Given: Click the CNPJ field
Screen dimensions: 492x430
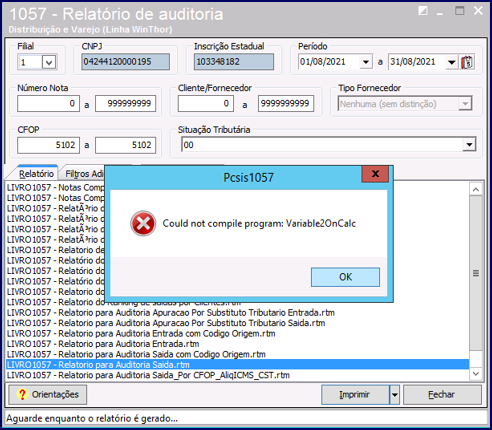Looking at the screenshot, I should (x=125, y=62).
